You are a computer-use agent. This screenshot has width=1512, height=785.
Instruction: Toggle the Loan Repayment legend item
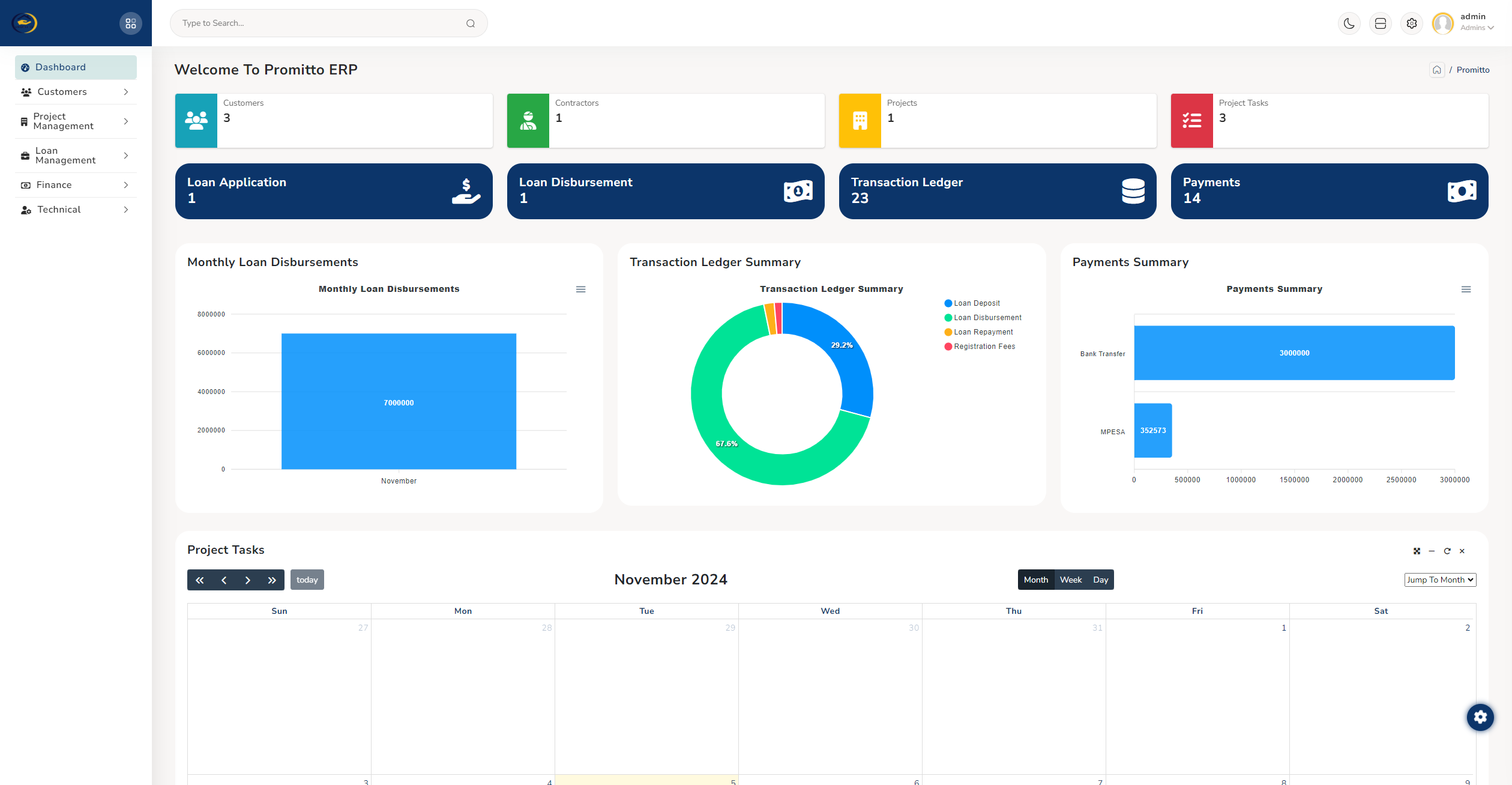tap(979, 332)
